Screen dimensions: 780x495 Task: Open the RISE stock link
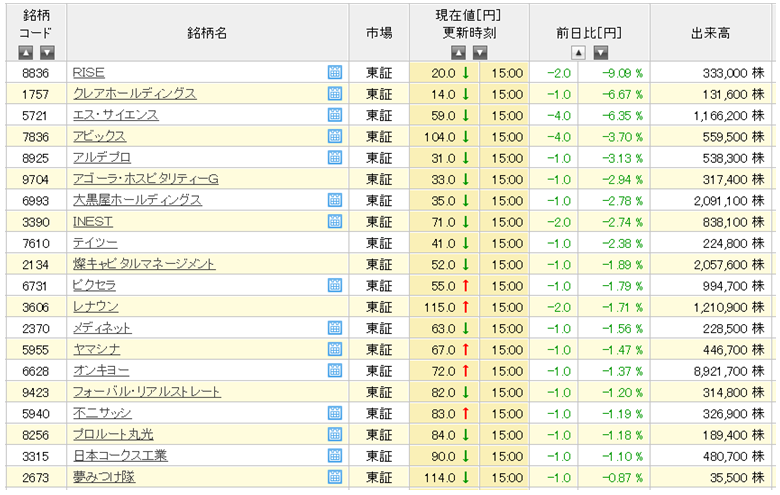coord(89,73)
